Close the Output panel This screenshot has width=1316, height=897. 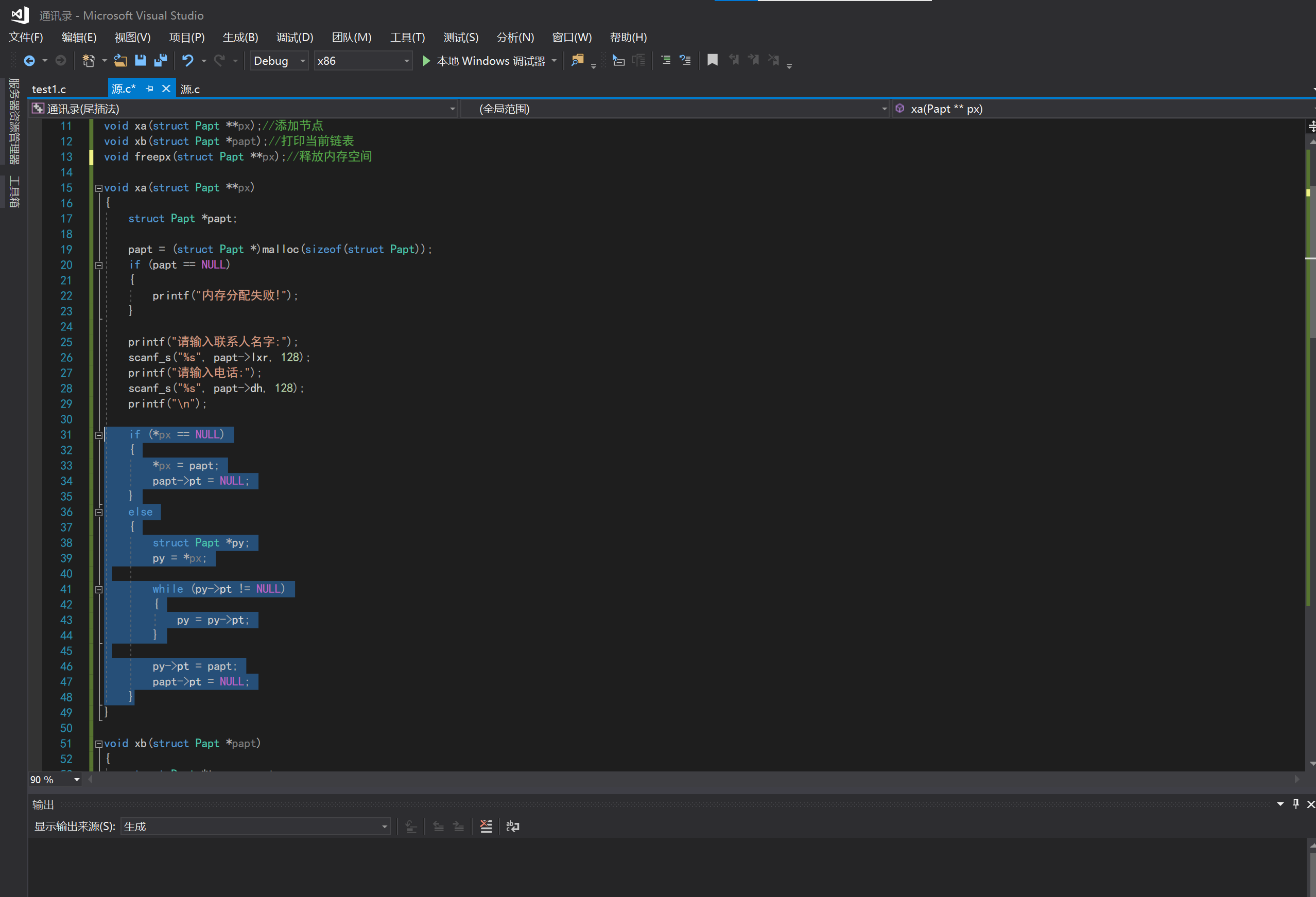point(1310,804)
